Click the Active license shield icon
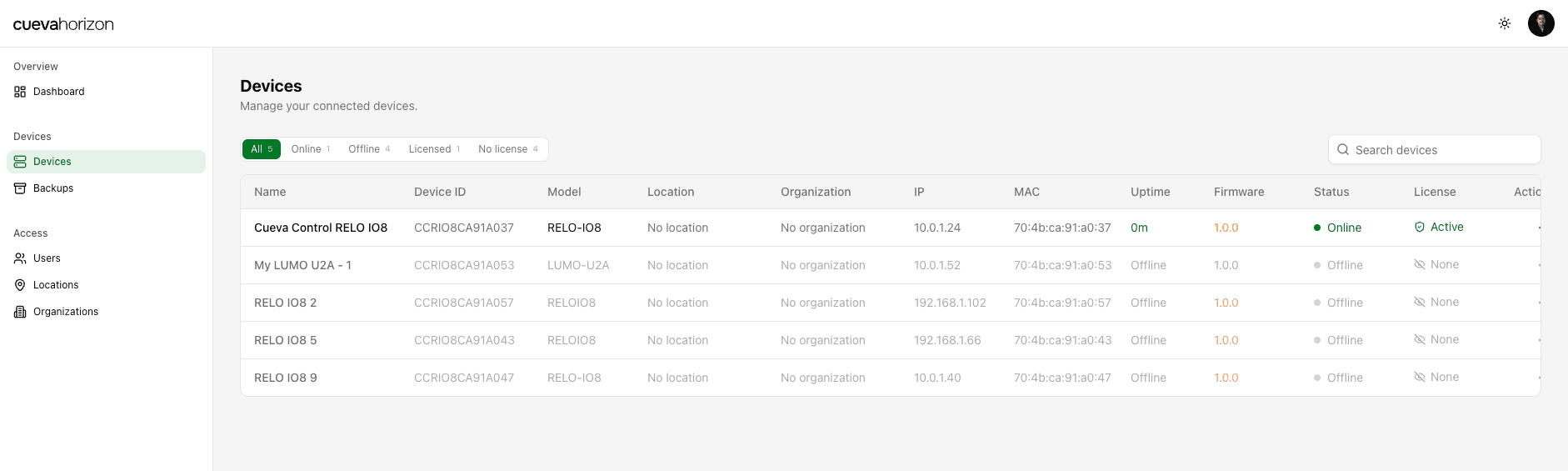The width and height of the screenshot is (1568, 471). tap(1420, 227)
